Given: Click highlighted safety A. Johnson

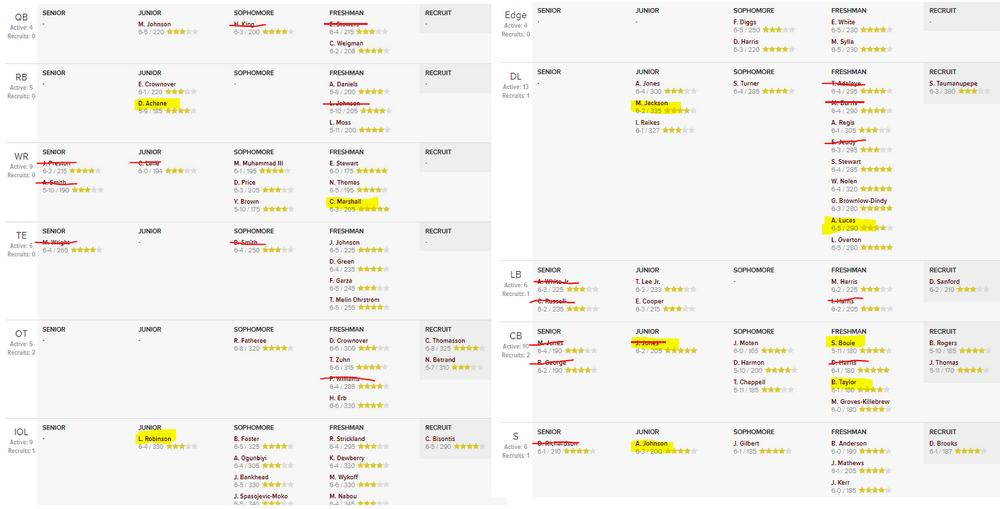Looking at the screenshot, I should point(654,443).
